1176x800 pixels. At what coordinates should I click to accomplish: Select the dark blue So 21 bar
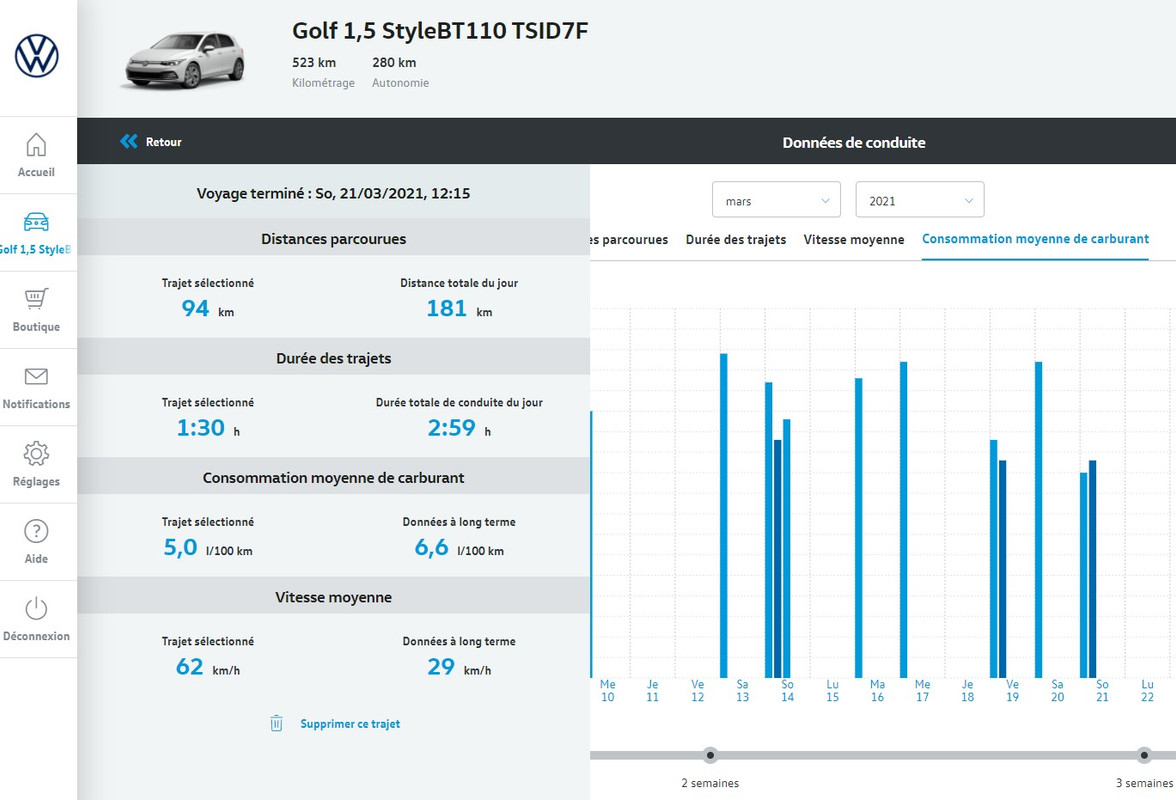coord(1093,569)
